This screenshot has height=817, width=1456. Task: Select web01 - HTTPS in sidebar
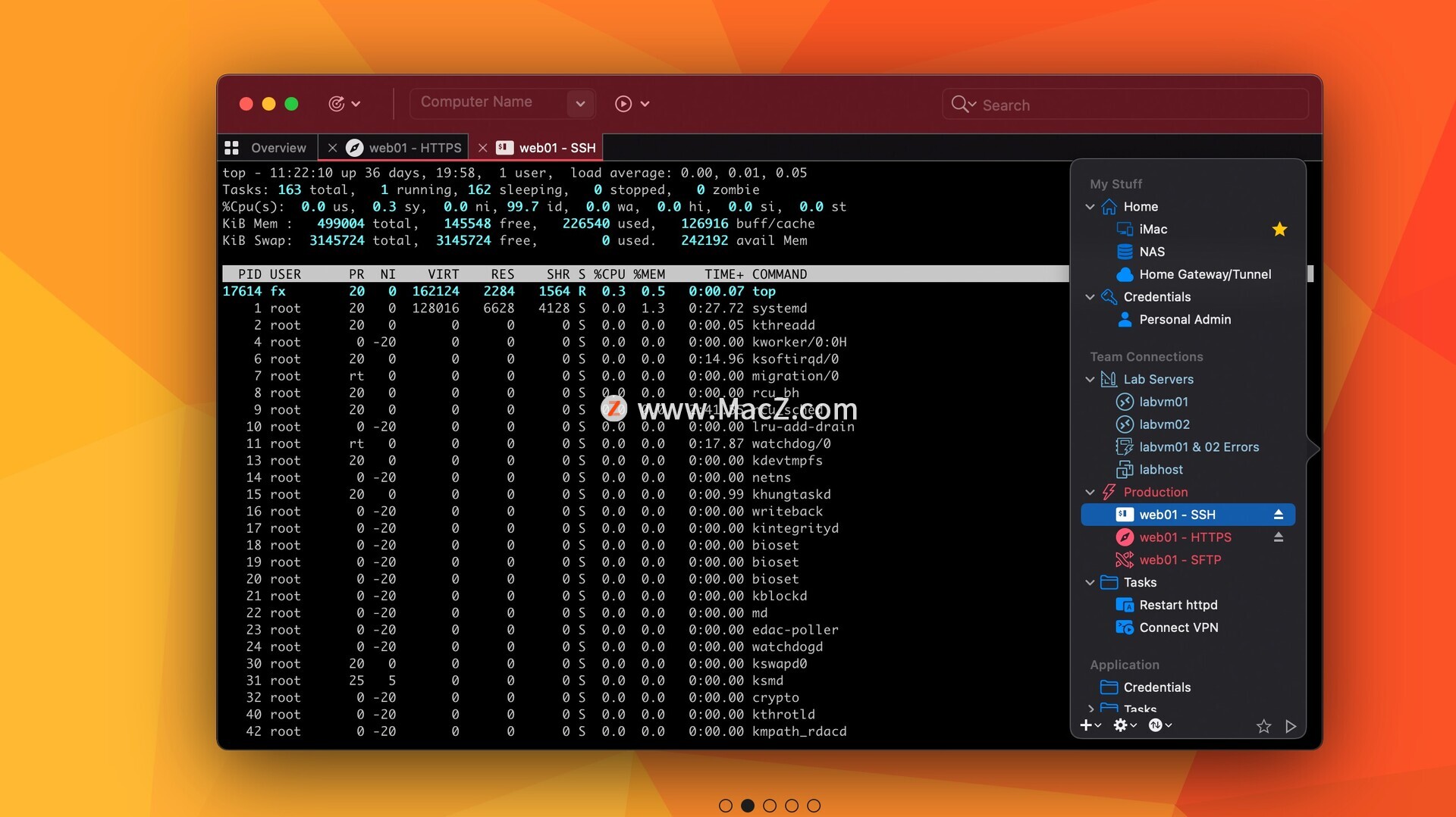[1188, 537]
